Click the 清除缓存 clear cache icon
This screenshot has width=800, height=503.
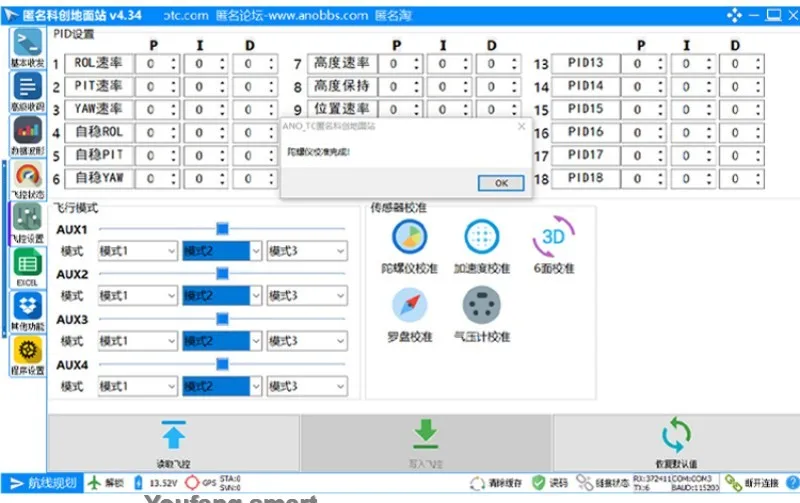tap(477, 483)
